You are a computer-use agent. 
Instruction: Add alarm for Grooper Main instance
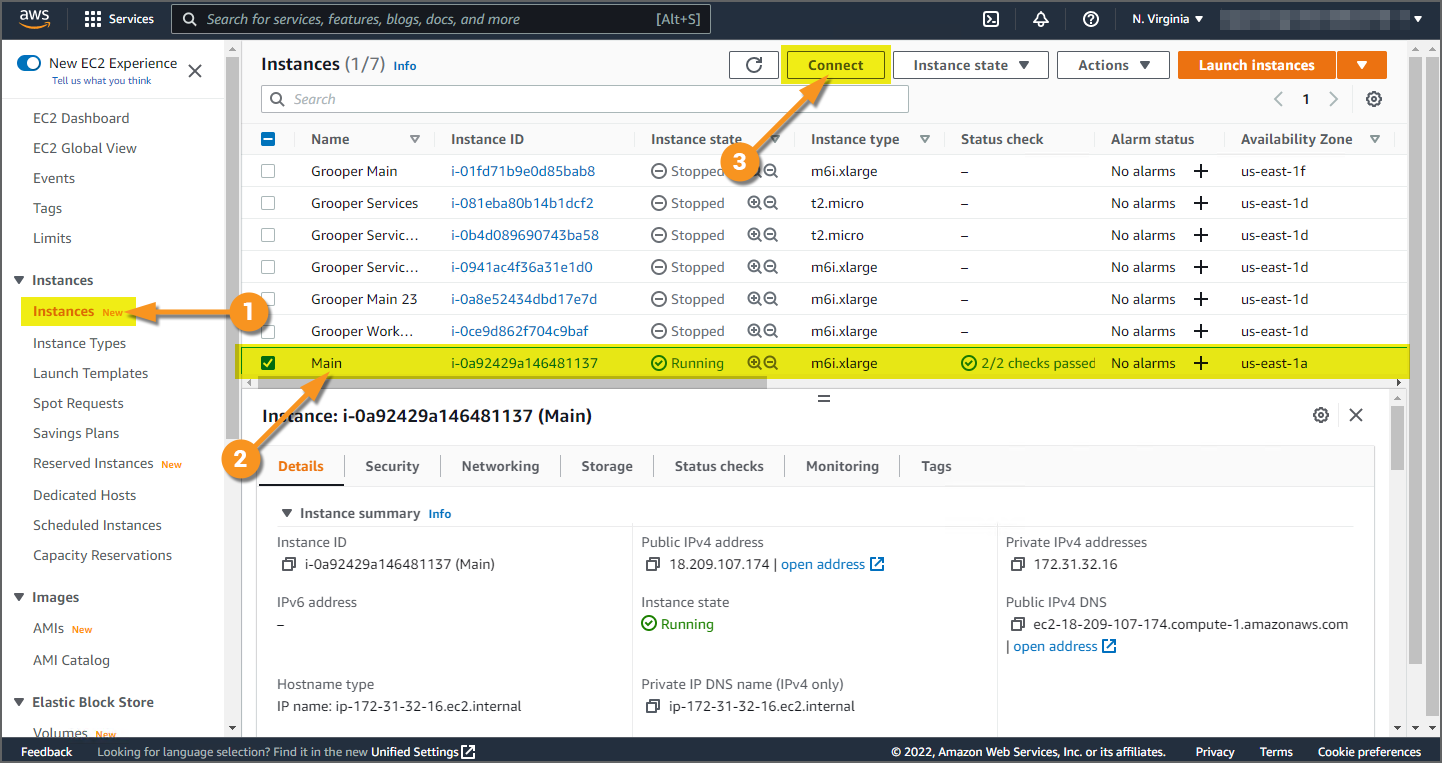[1201, 171]
